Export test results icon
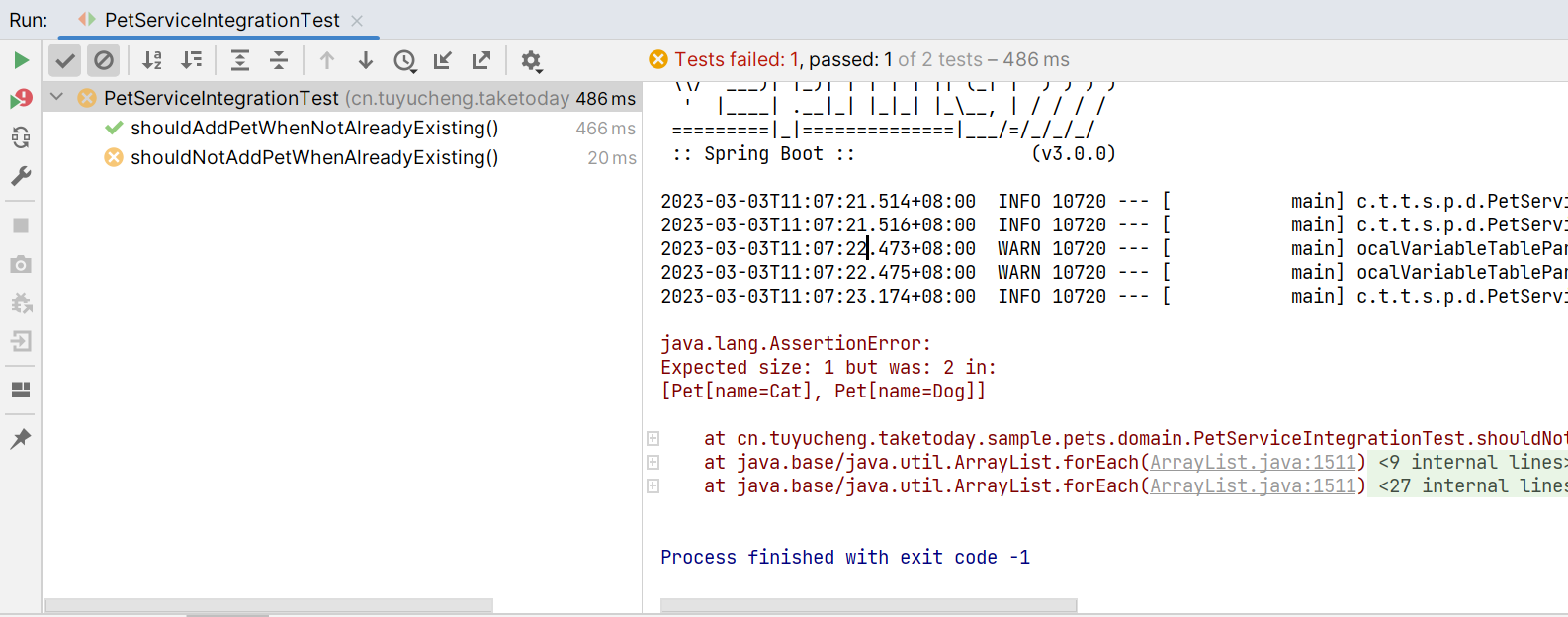This screenshot has width=1568, height=617. 481,60
